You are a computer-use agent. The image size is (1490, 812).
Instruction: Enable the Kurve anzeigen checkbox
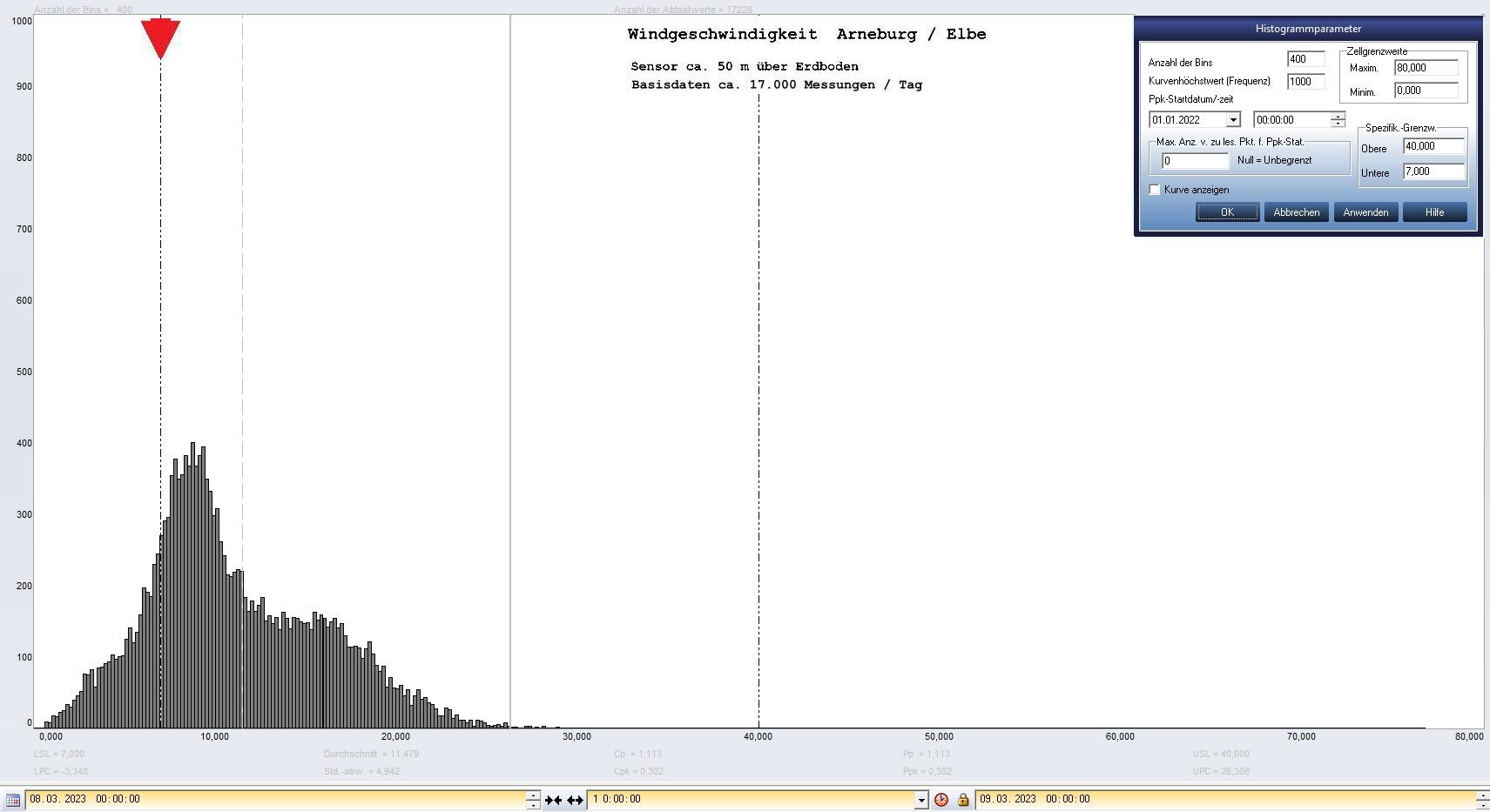point(1155,190)
